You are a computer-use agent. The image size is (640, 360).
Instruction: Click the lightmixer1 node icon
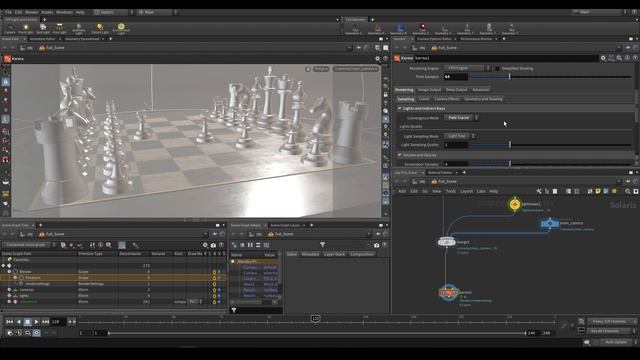pos(515,204)
